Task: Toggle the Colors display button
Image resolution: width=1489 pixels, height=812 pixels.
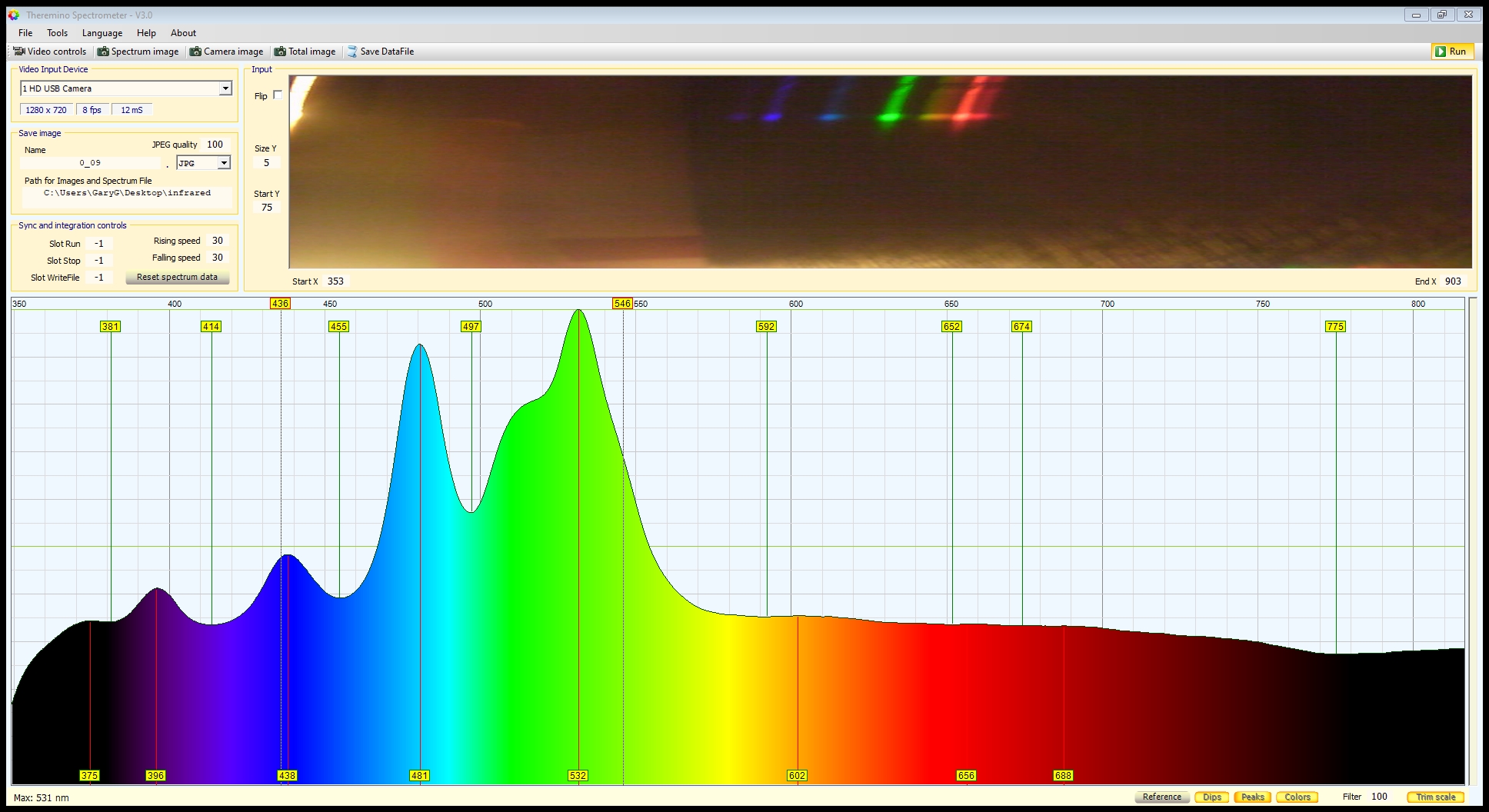Action: pyautogui.click(x=1297, y=797)
